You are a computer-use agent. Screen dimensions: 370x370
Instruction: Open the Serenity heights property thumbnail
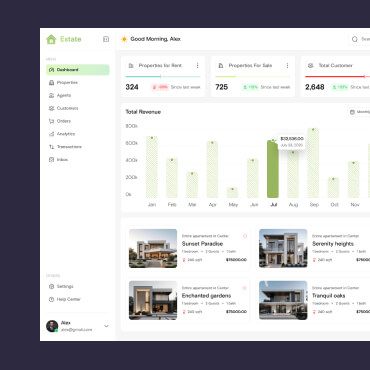click(283, 248)
